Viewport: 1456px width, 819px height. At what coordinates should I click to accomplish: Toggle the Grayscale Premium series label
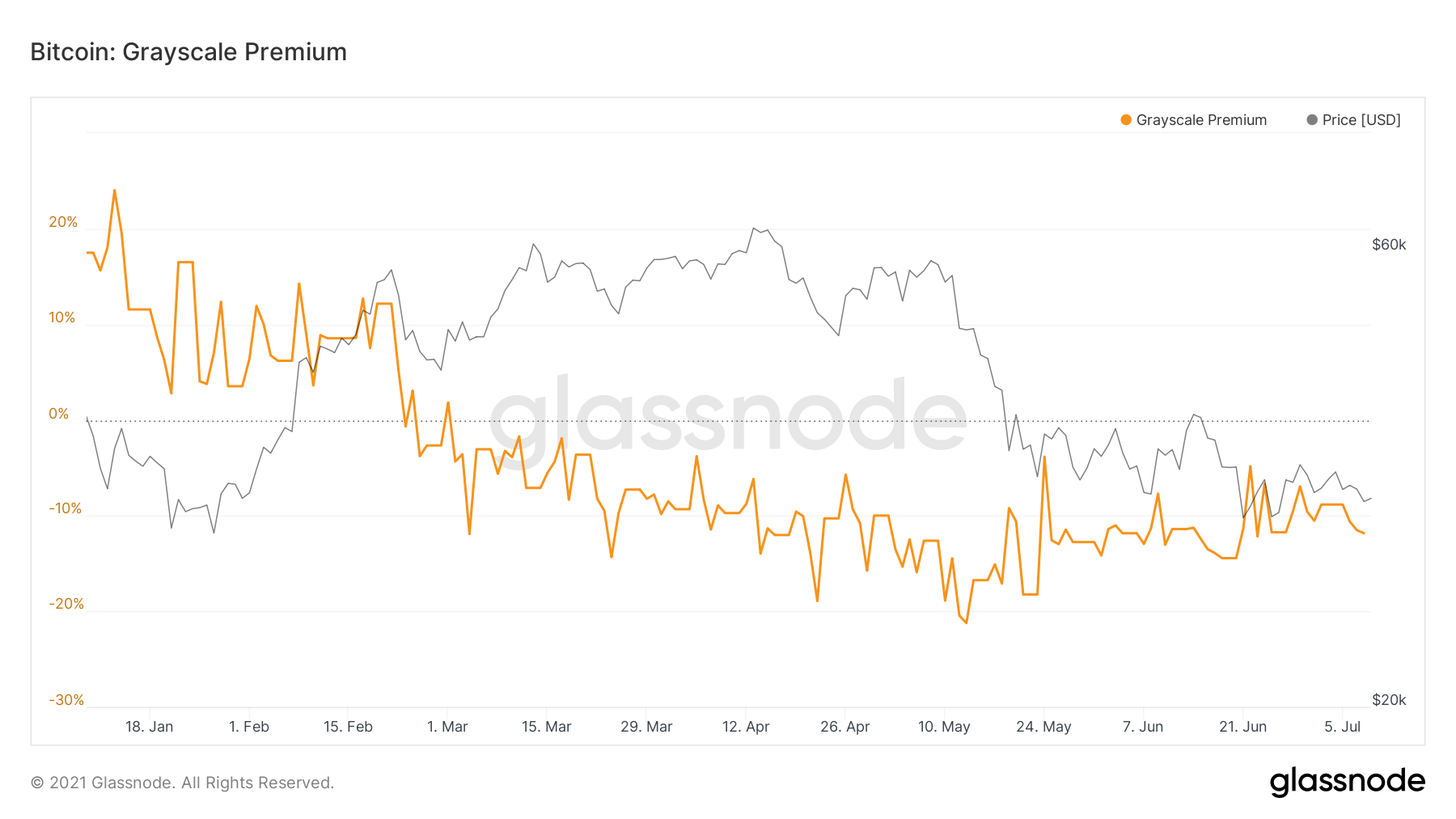(x=1201, y=120)
